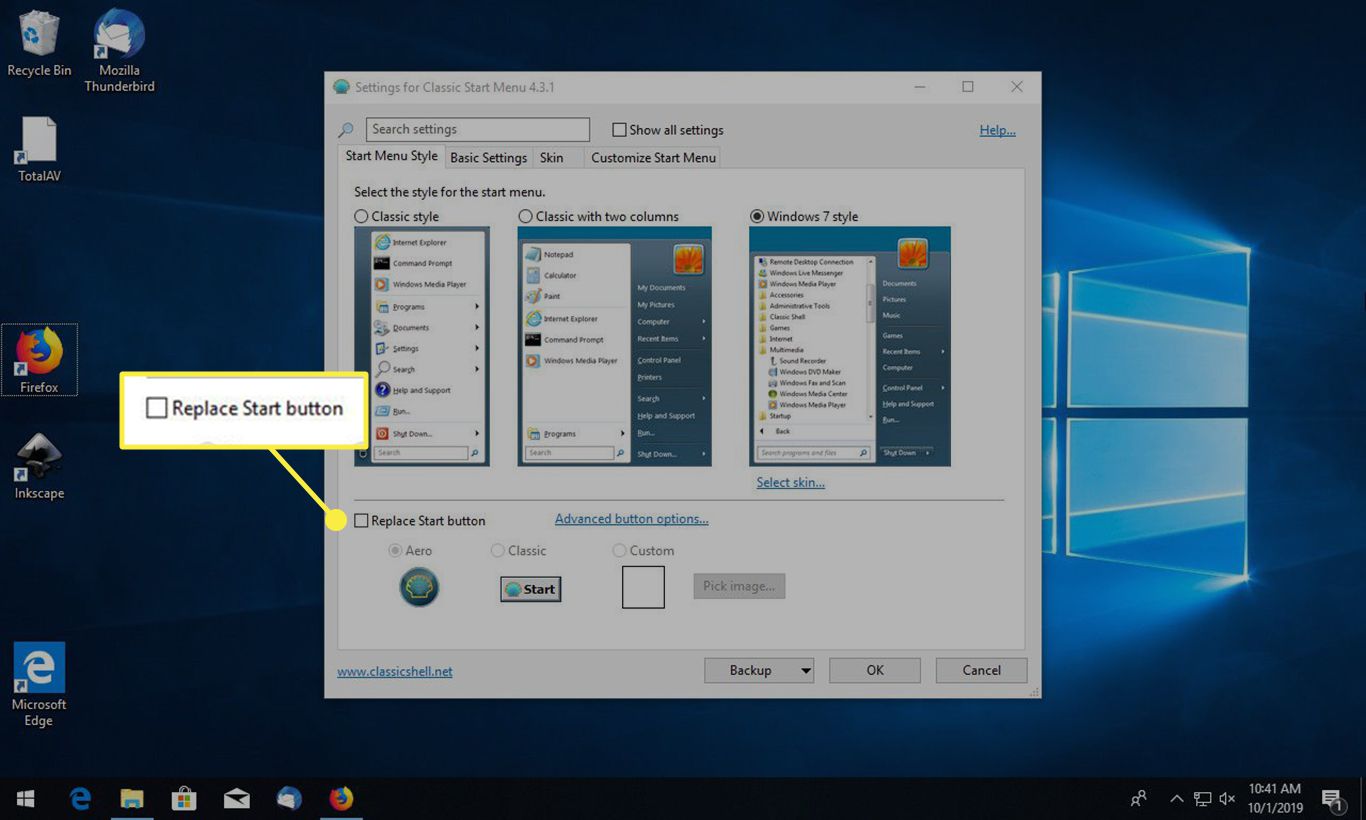Click the Classic Start button image
The width and height of the screenshot is (1366, 820).
tap(531, 589)
